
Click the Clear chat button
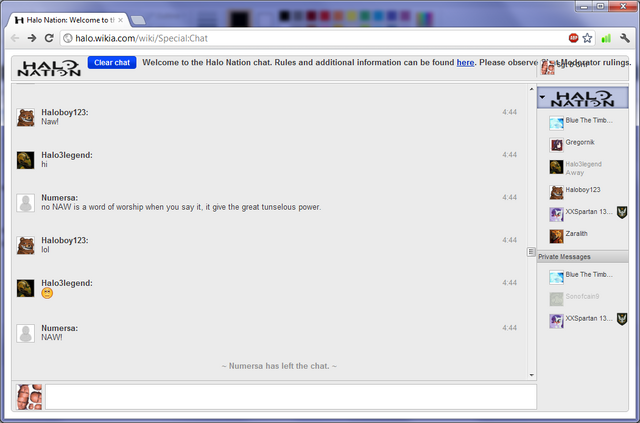coord(112,62)
